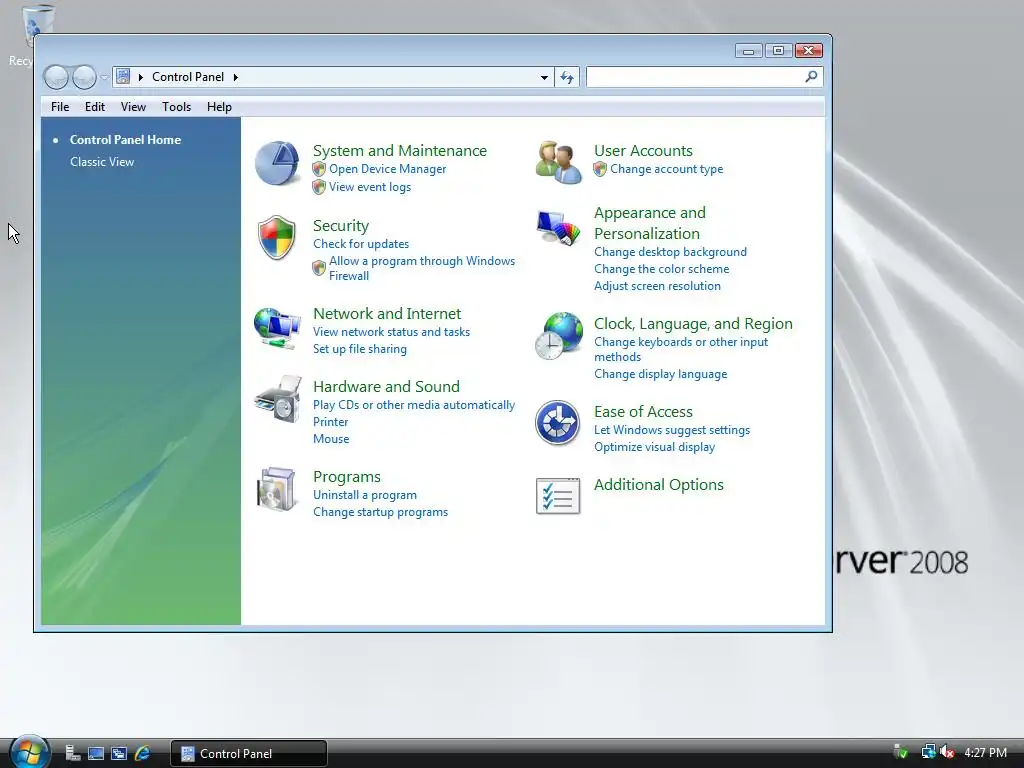This screenshot has height=768, width=1024.
Task: Launch Internet Explorer from quick launch
Action: [142, 753]
